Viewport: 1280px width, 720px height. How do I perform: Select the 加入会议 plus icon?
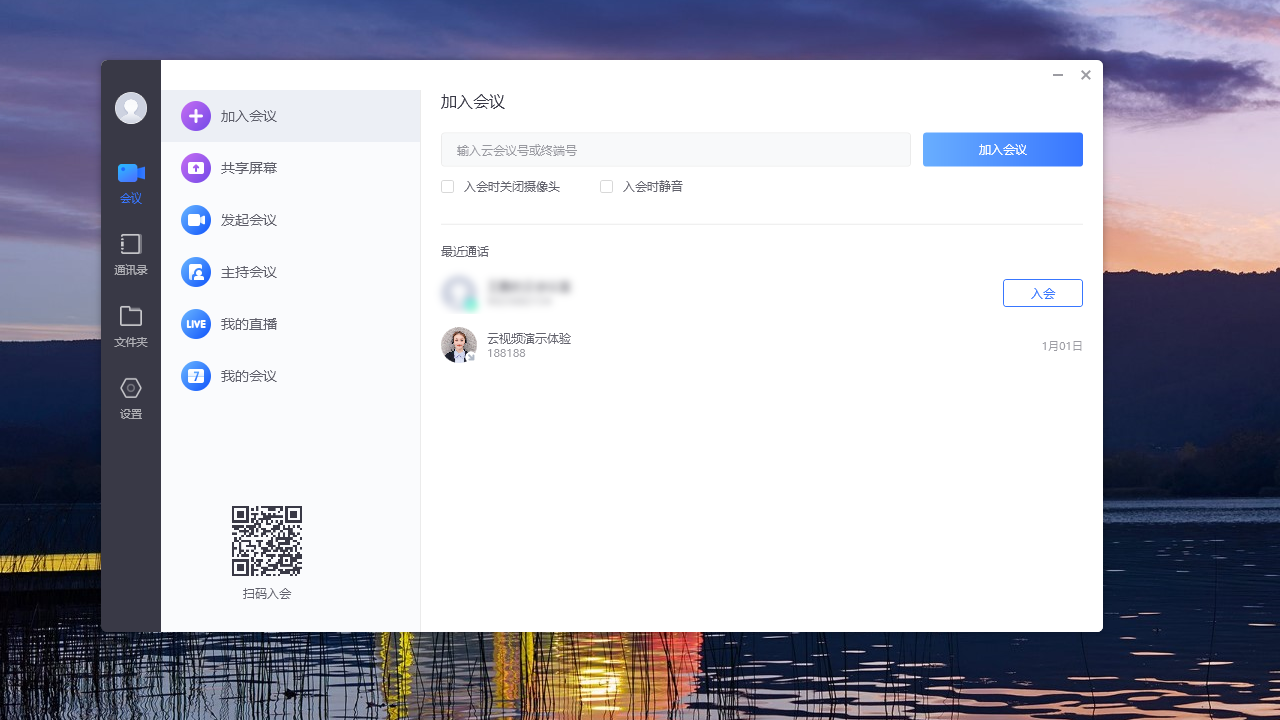coord(196,116)
